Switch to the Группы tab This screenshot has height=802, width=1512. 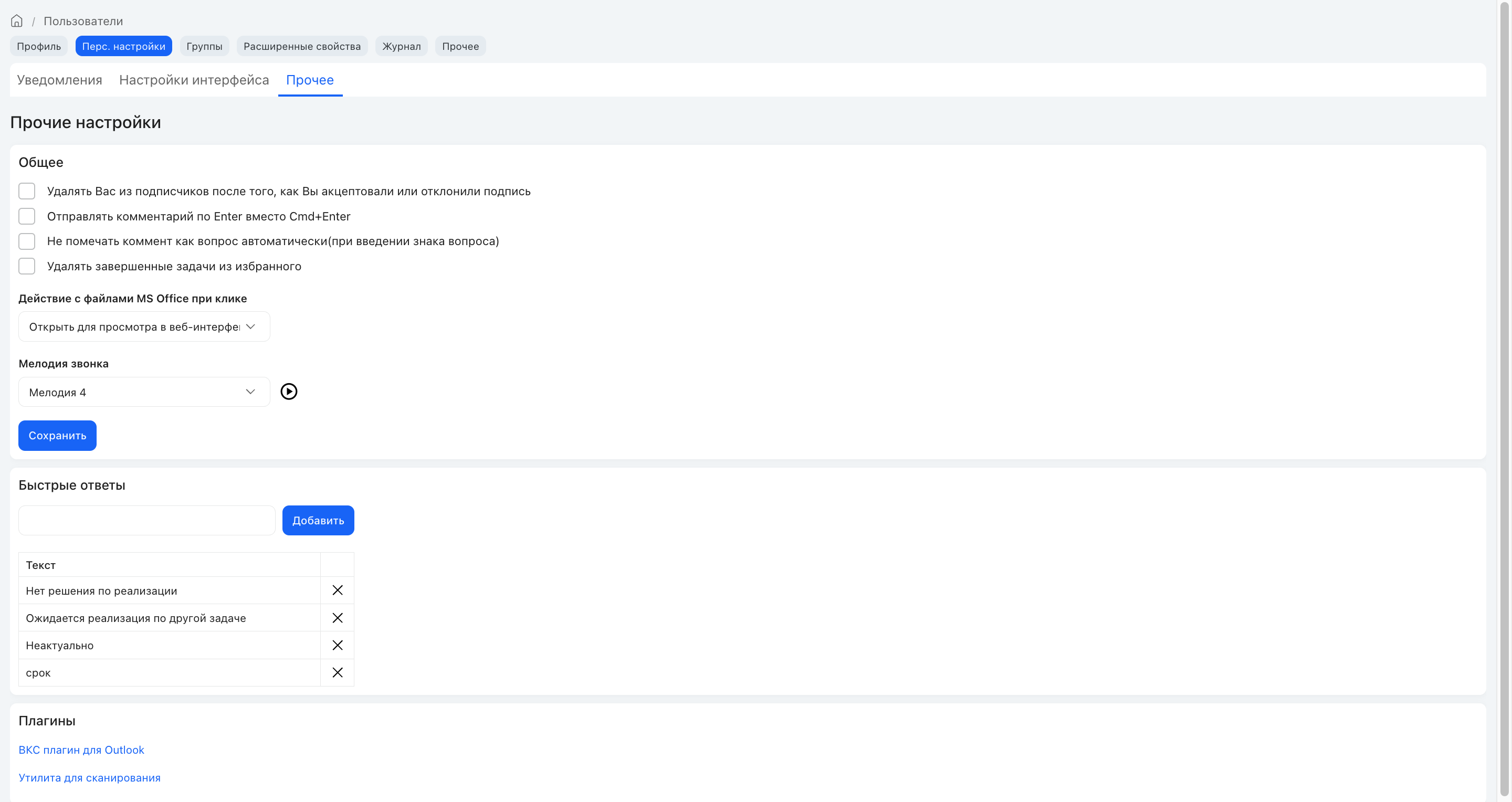pos(204,46)
